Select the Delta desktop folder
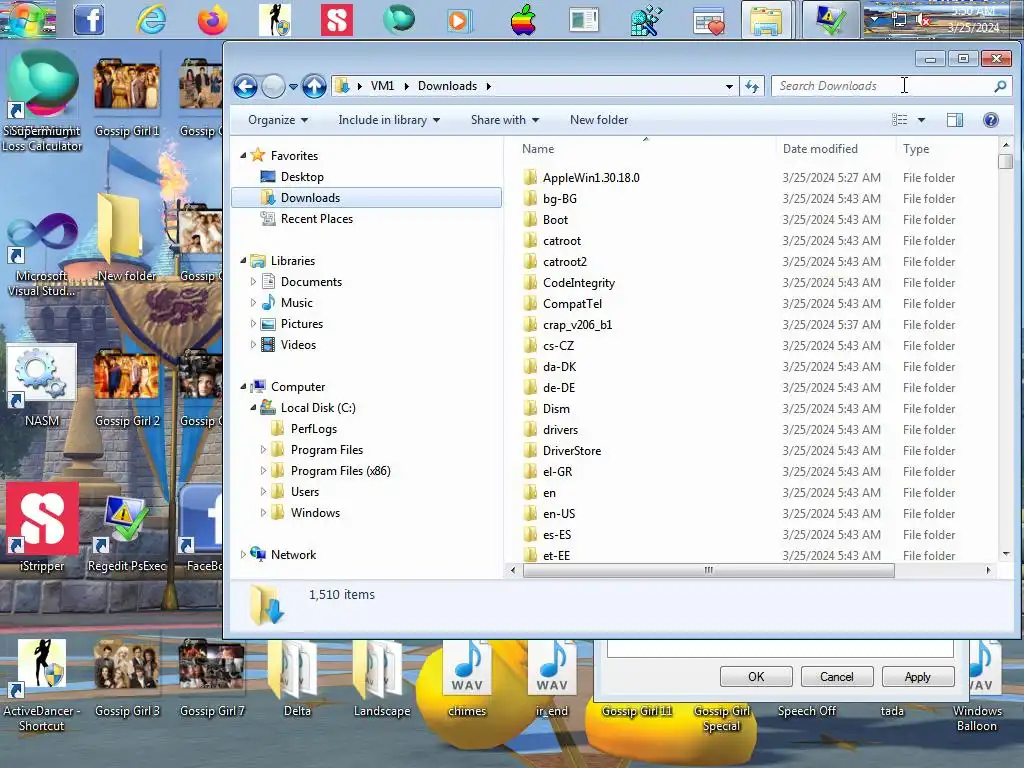This screenshot has width=1024, height=768. pyautogui.click(x=297, y=679)
